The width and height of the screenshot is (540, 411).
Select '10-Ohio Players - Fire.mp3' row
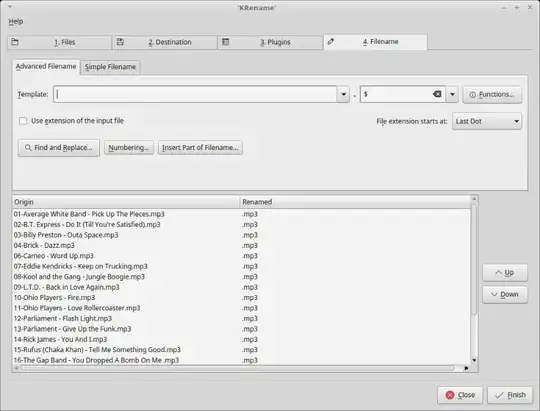click(x=241, y=298)
